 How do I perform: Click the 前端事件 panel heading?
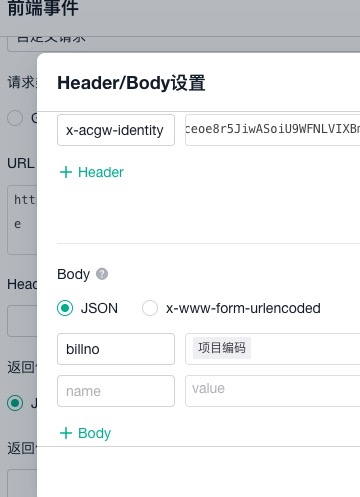pos(43,8)
